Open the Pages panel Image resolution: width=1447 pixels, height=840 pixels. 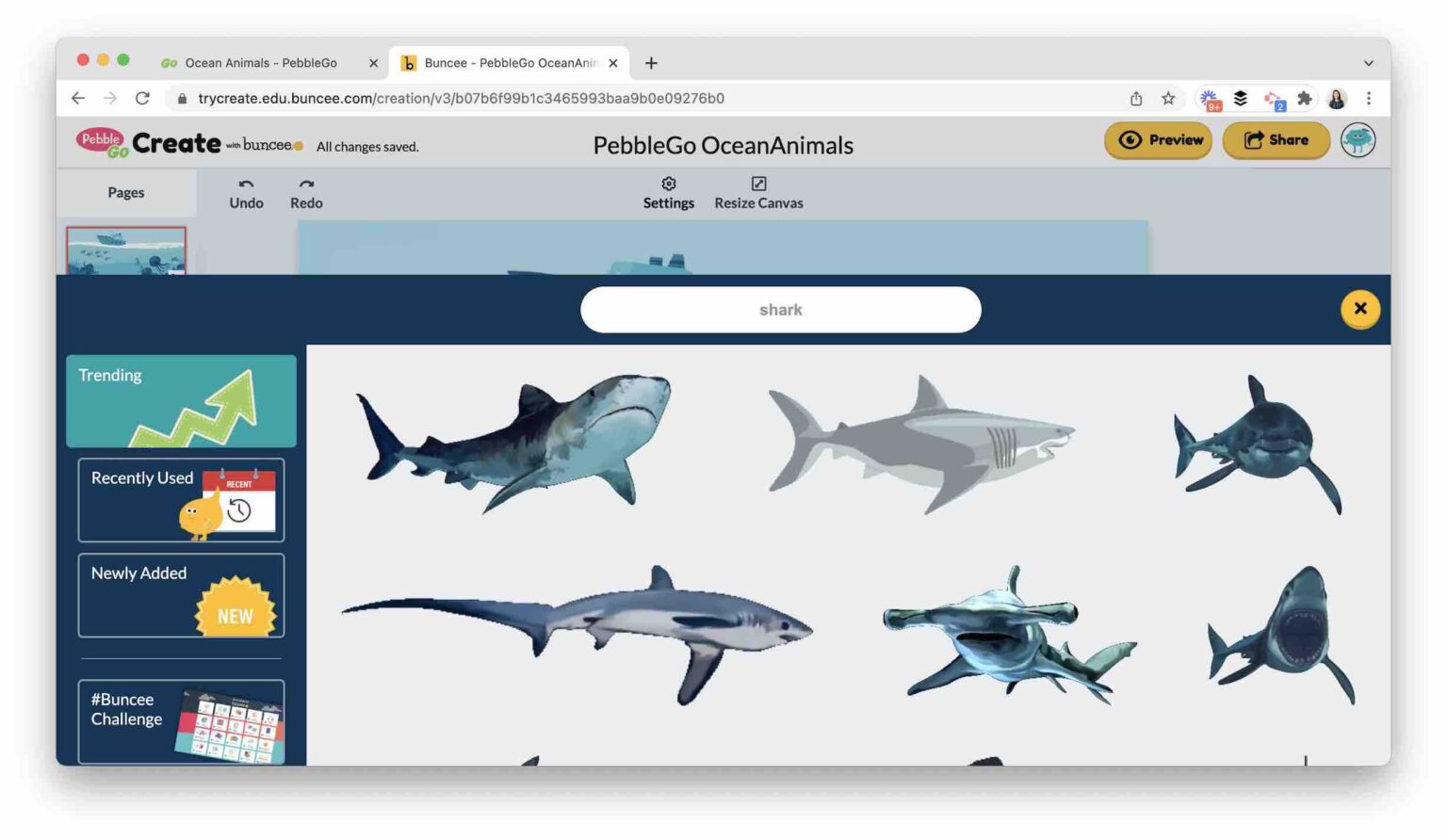(x=126, y=192)
